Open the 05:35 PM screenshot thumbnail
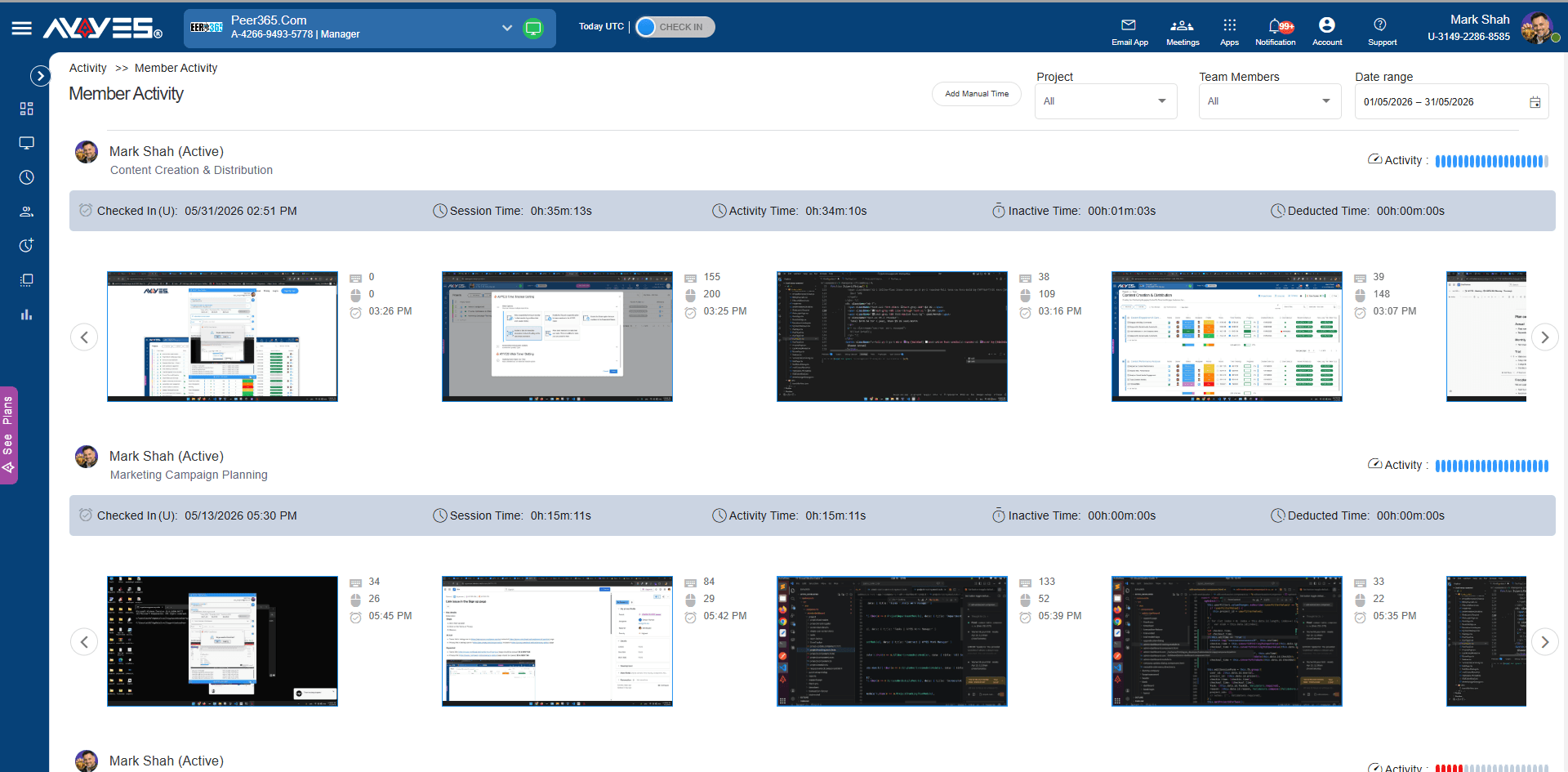Screen dimensions: 1568x772 1227,641
